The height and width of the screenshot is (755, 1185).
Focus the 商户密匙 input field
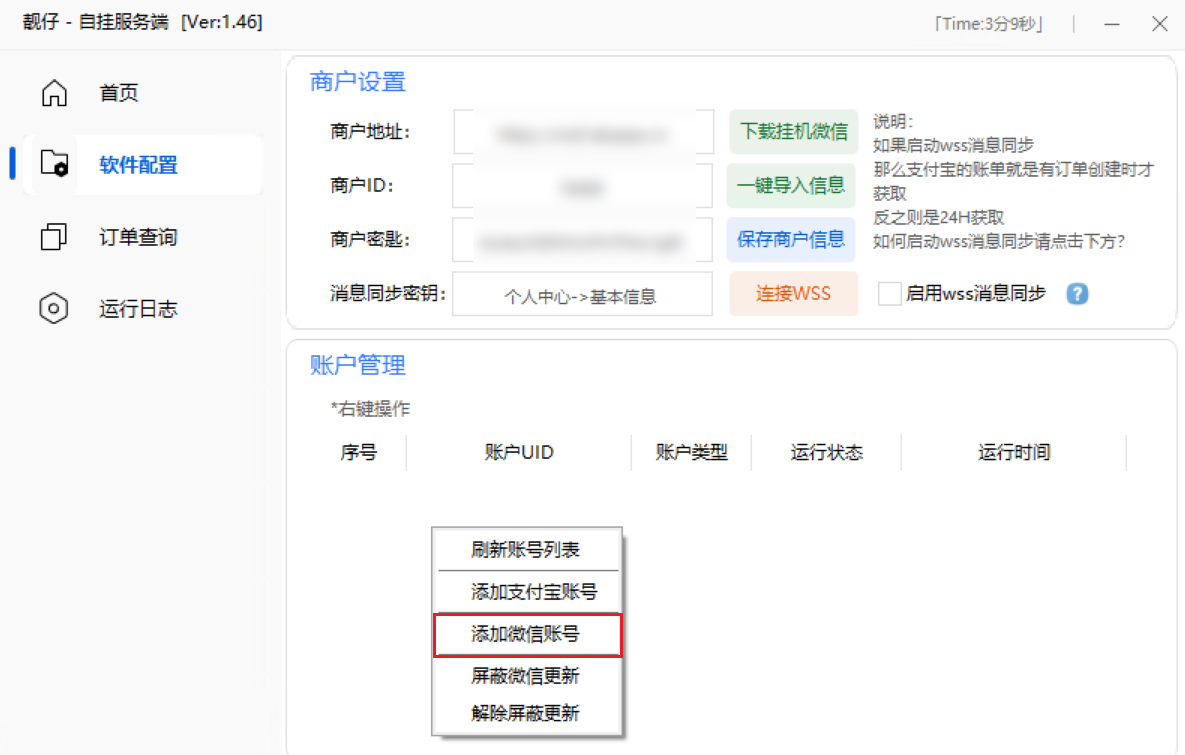click(x=582, y=240)
